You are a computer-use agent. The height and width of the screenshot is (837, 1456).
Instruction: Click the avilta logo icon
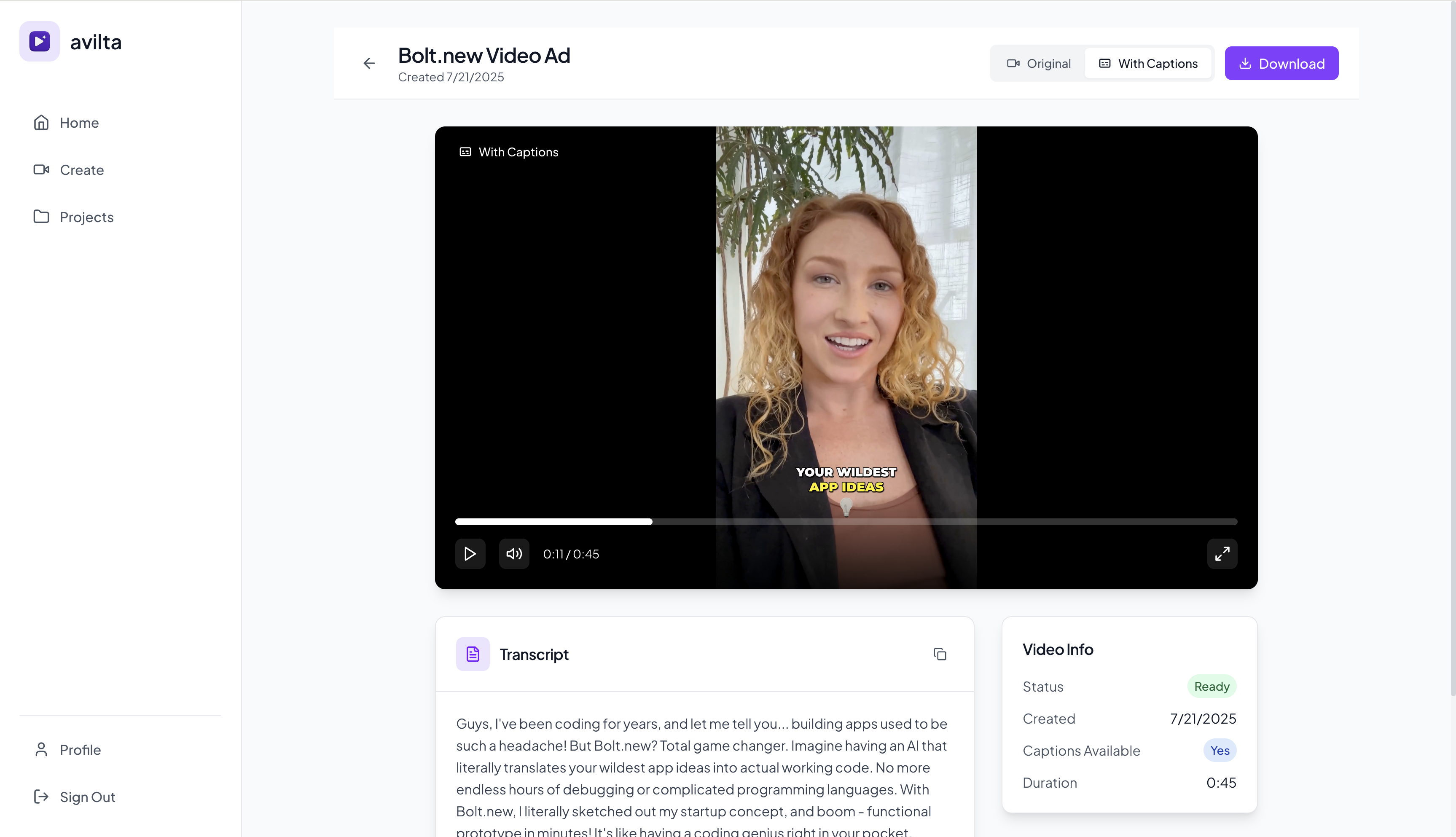pyautogui.click(x=39, y=41)
